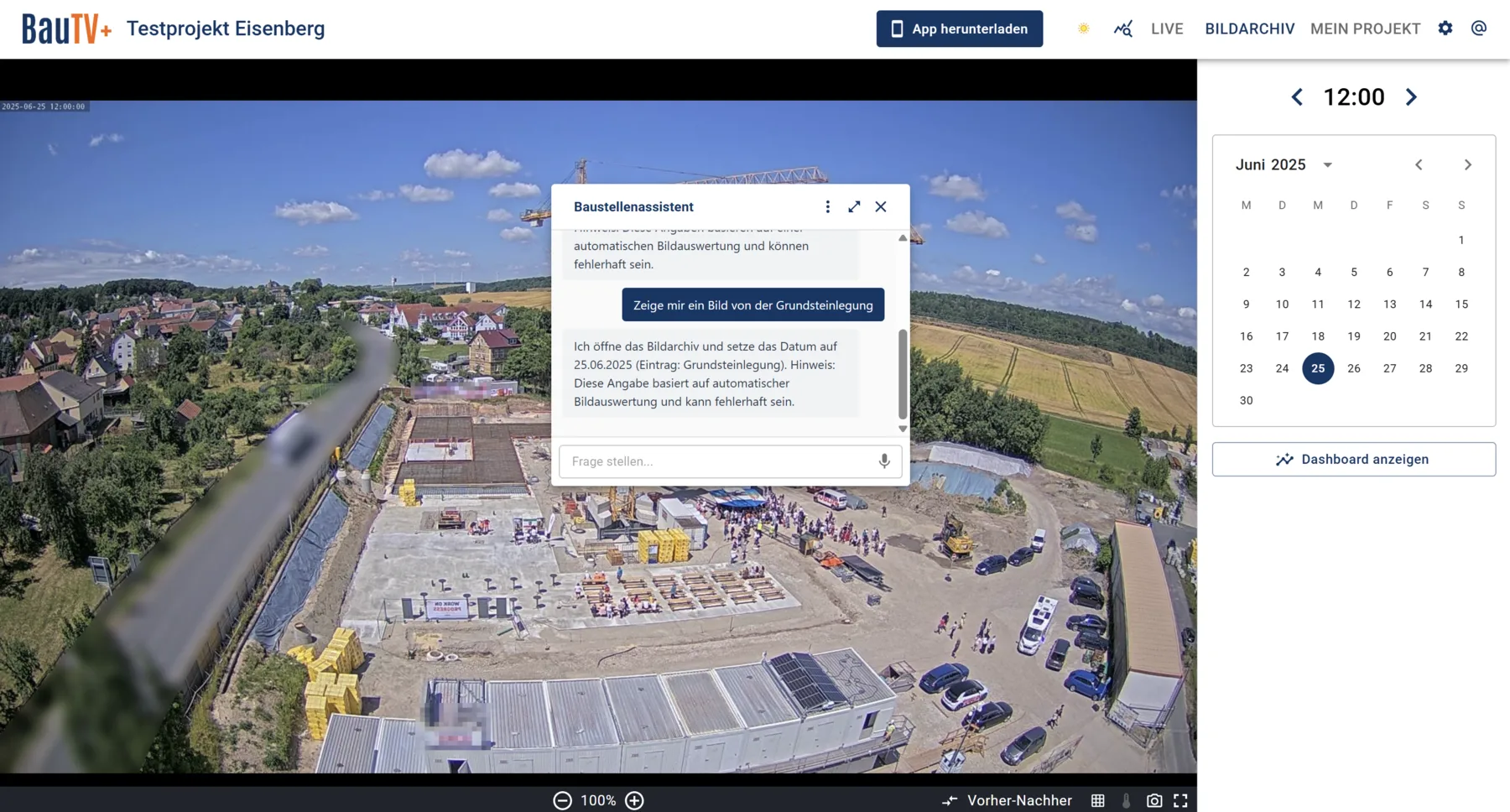Viewport: 1510px width, 812px height.
Task: Click the chat scrollbar thumb
Action: (x=903, y=374)
